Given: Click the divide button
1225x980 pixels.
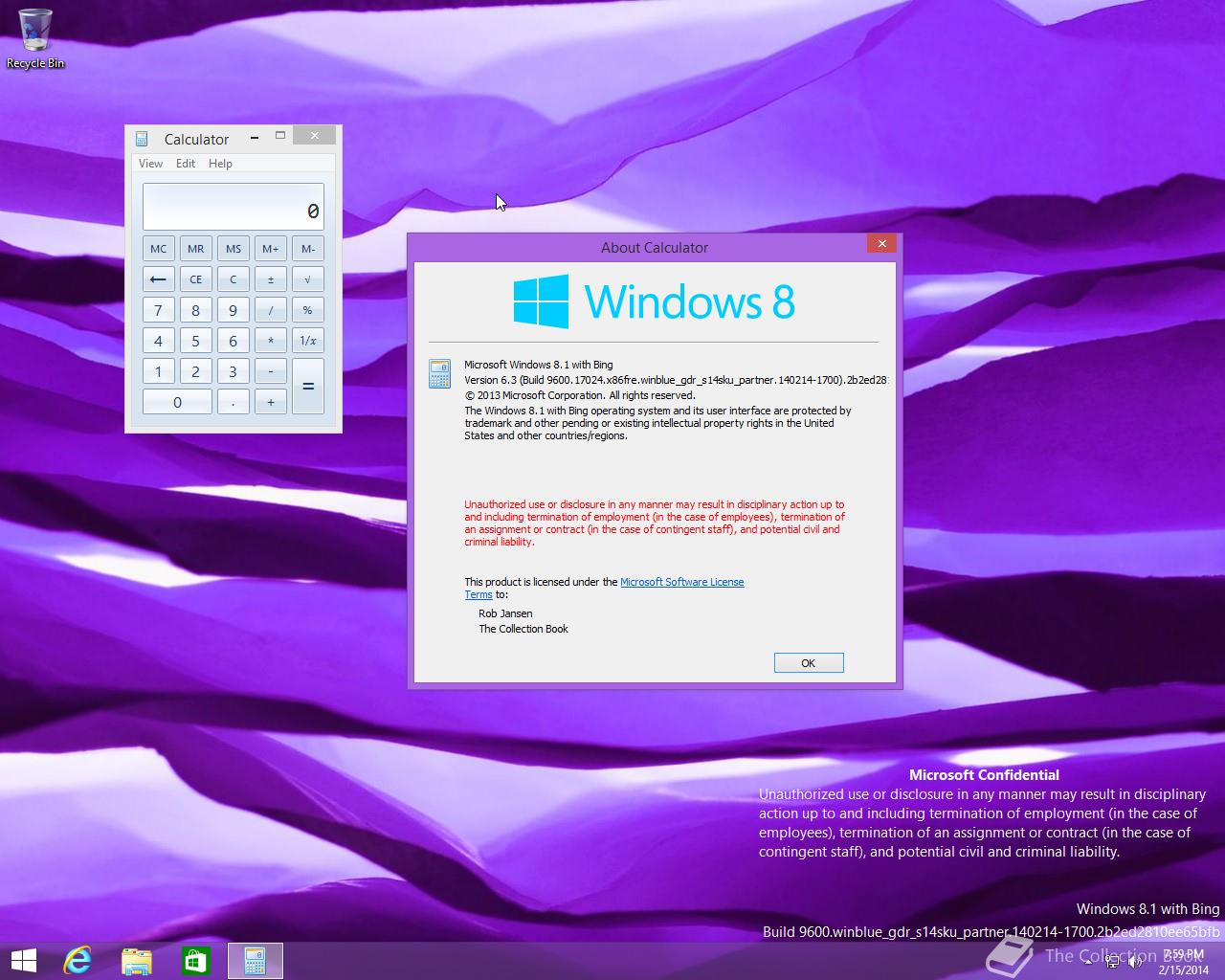Looking at the screenshot, I should (x=271, y=310).
